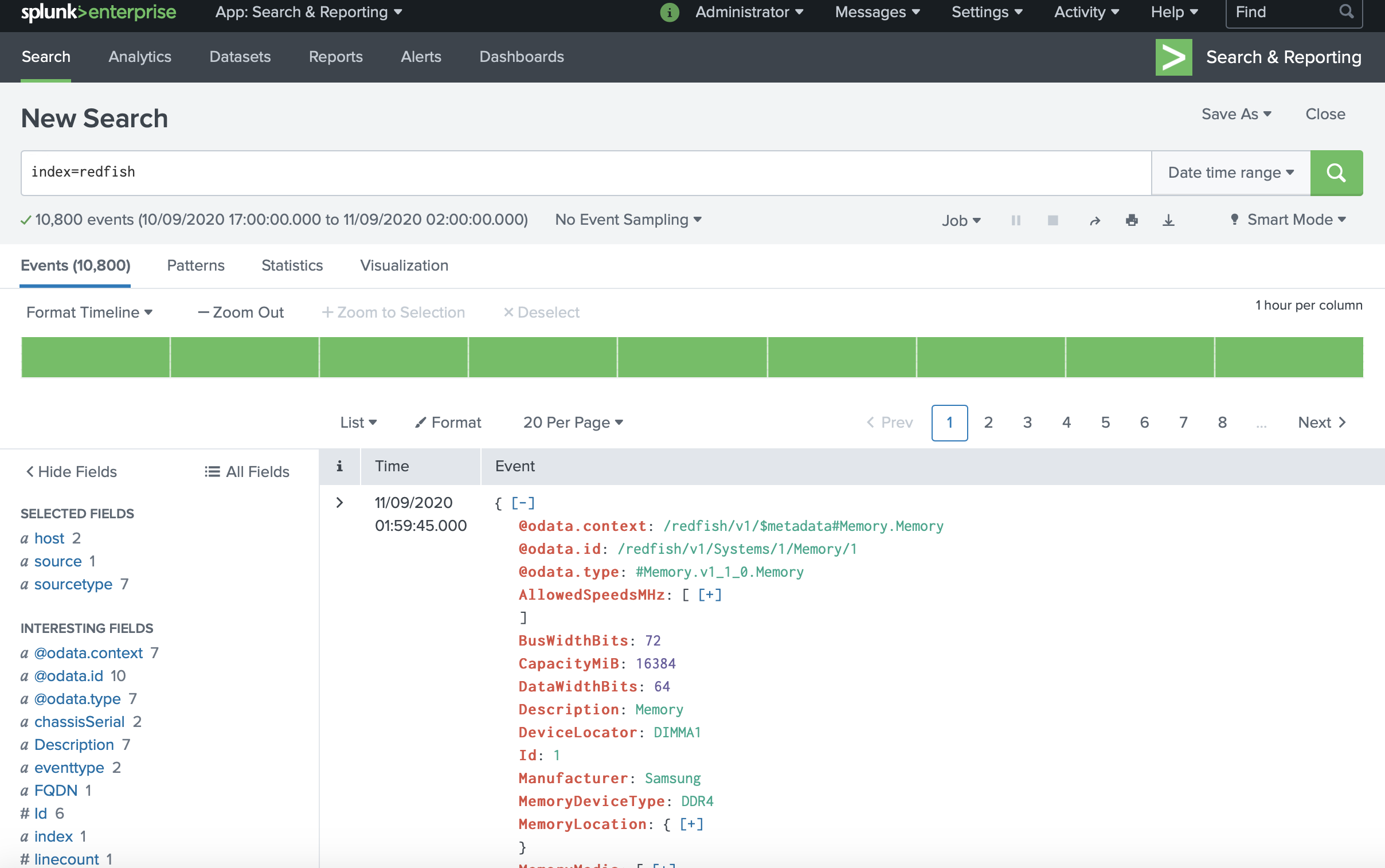Select the fifth timeline hour column
This screenshot has width=1385, height=868.
(x=692, y=357)
